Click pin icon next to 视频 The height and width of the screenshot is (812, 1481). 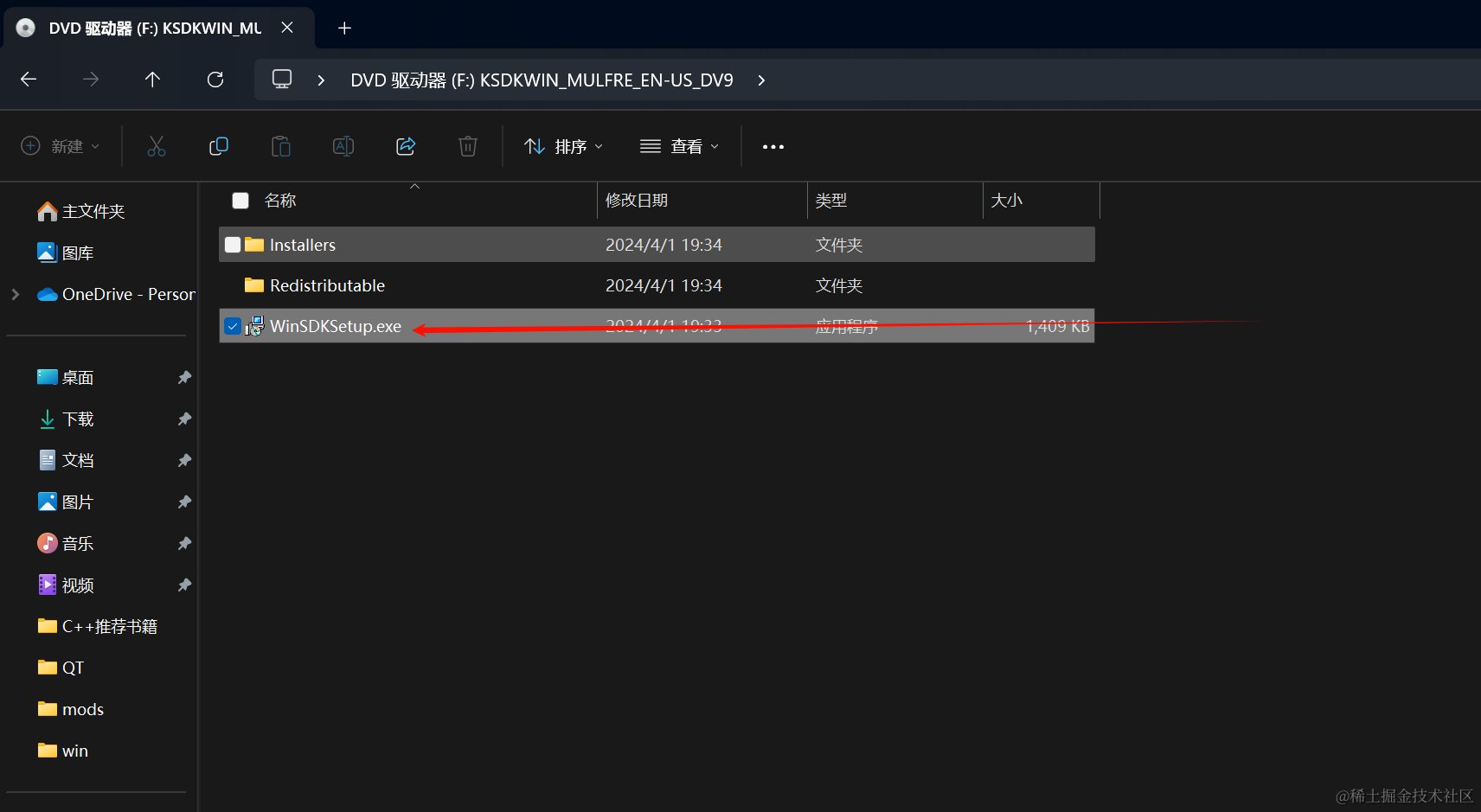(184, 585)
